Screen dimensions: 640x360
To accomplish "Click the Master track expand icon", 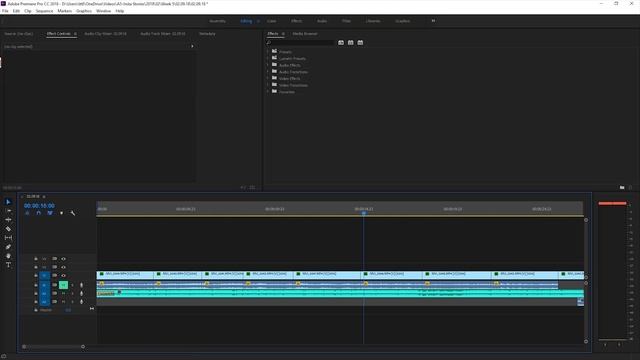I will pyautogui.click(x=92, y=309).
